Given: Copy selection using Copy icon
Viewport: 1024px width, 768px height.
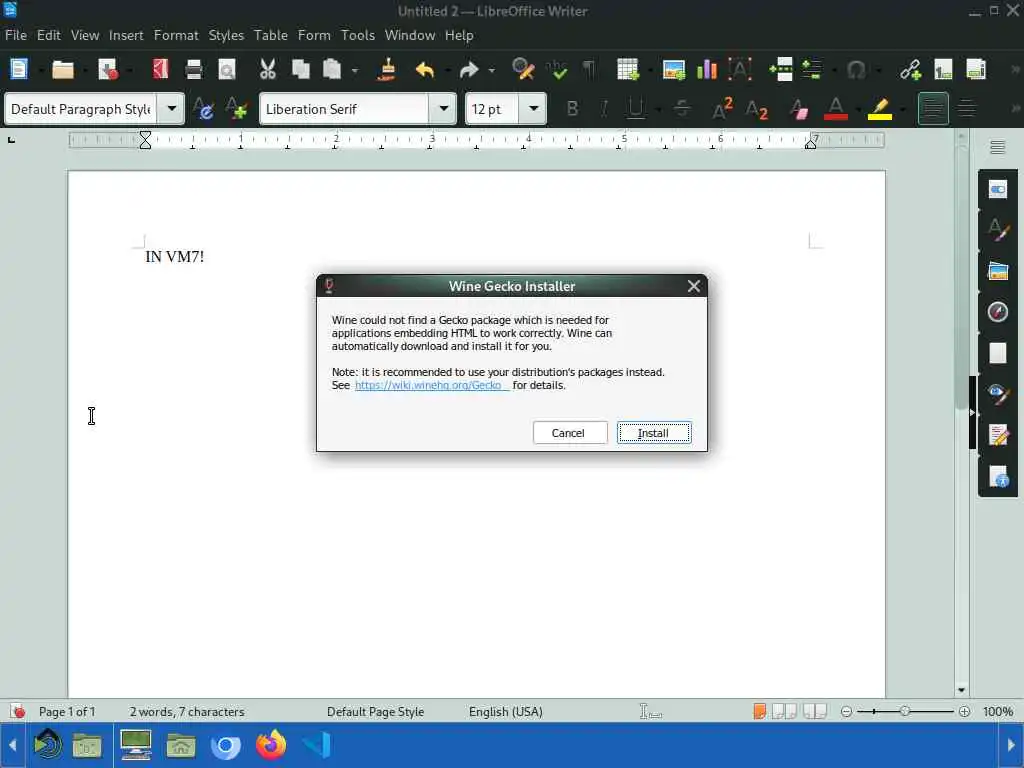Looking at the screenshot, I should (x=300, y=69).
